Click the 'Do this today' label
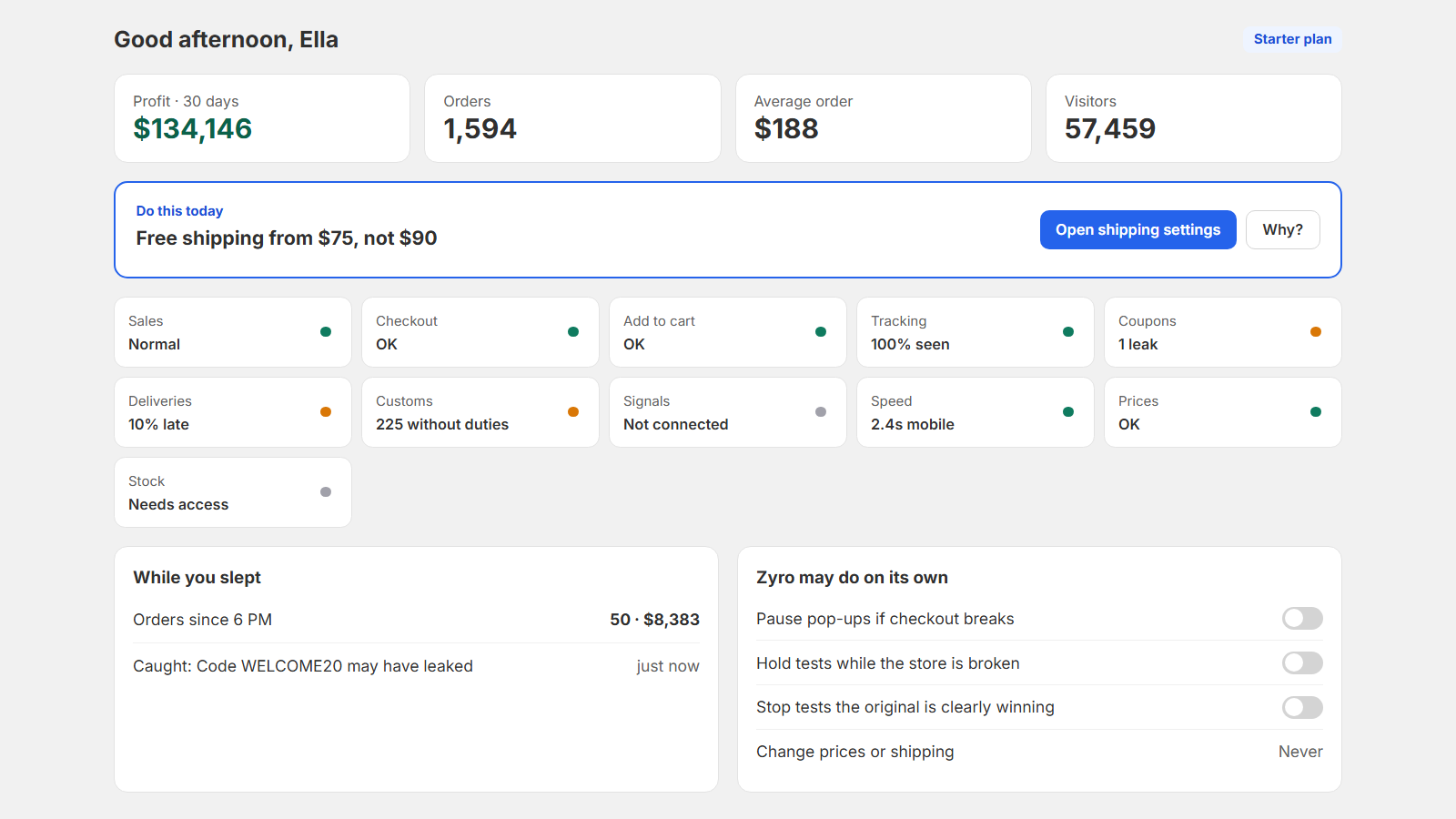The image size is (1456, 819). click(179, 211)
